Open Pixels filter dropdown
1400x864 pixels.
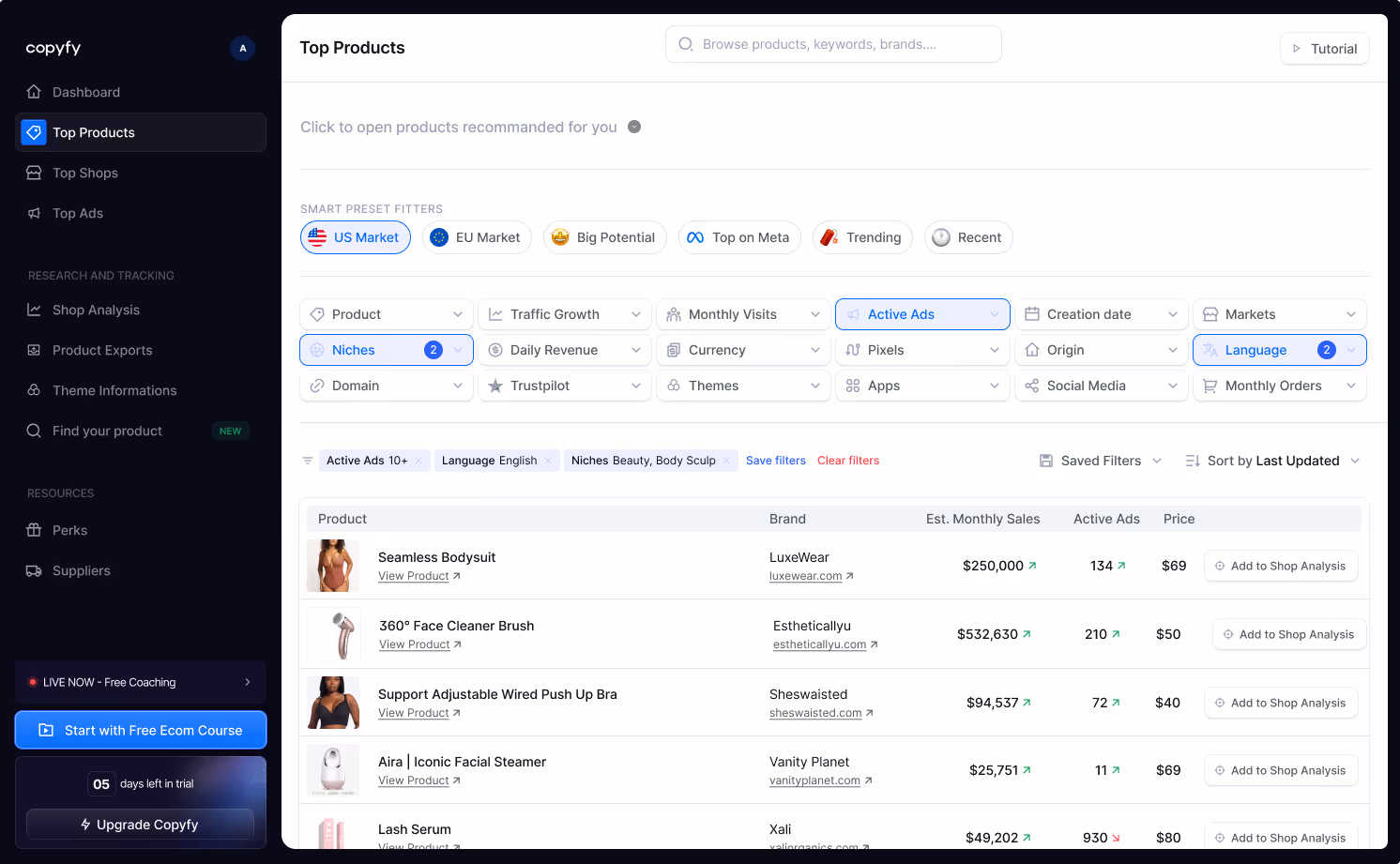tap(922, 350)
